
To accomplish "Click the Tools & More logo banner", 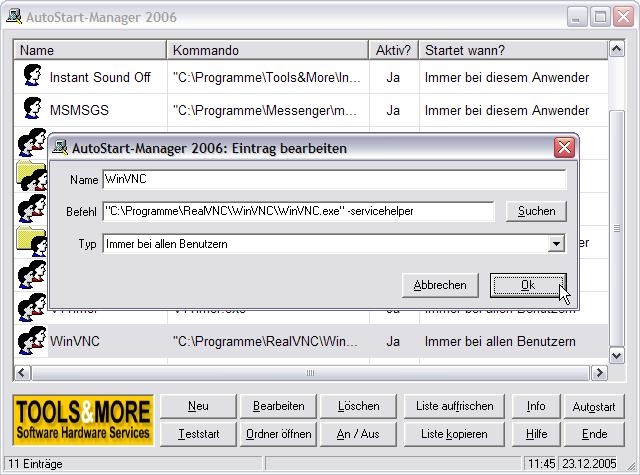I will click(83, 420).
